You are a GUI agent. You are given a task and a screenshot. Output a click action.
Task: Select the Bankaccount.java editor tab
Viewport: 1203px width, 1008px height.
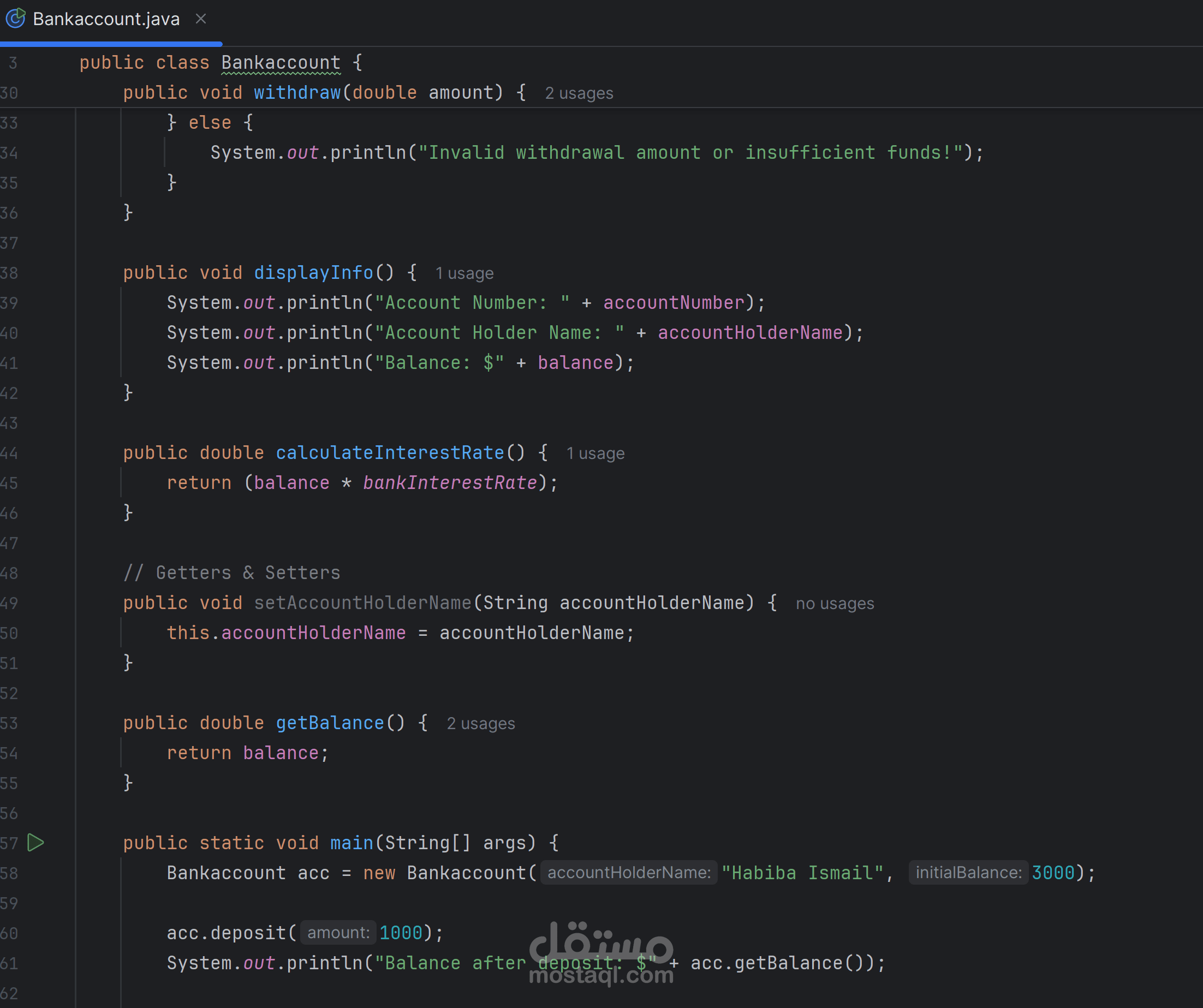[106, 19]
